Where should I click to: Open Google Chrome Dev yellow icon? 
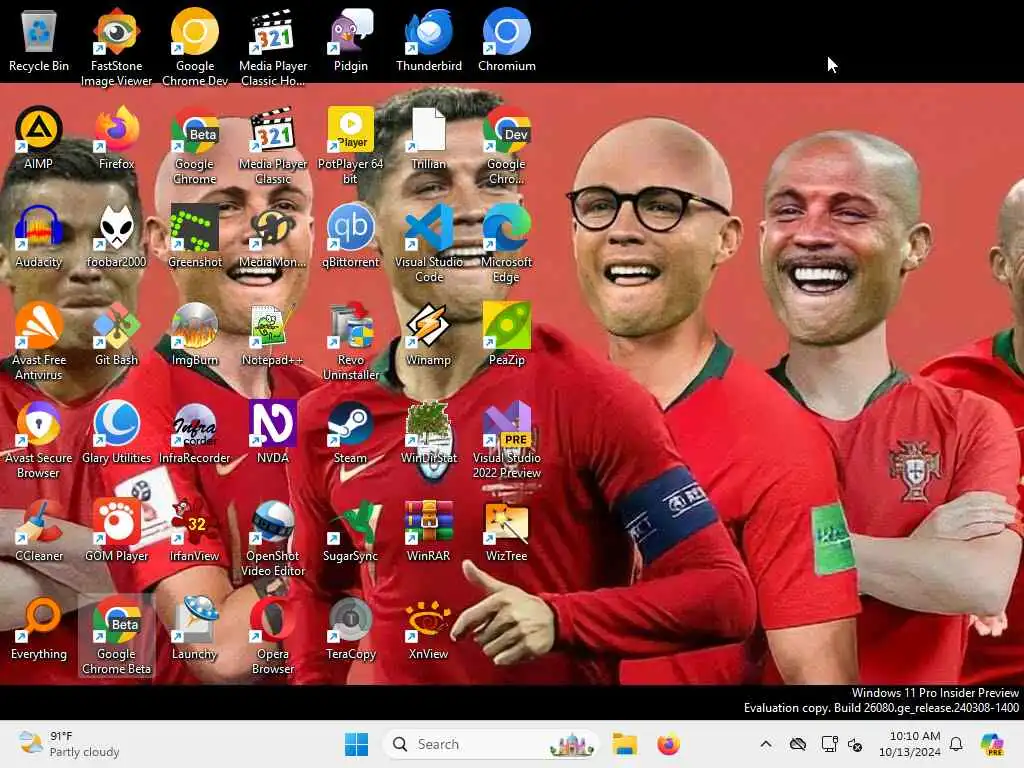click(195, 47)
